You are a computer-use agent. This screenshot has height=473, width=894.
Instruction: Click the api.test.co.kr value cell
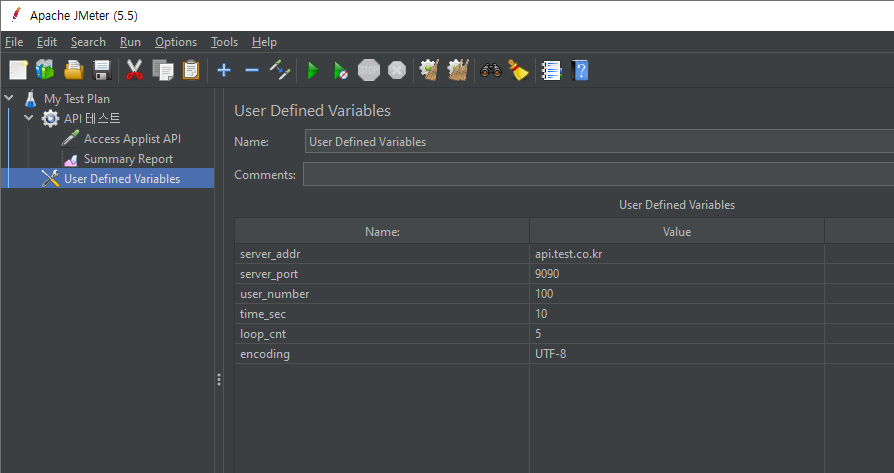tap(677, 254)
